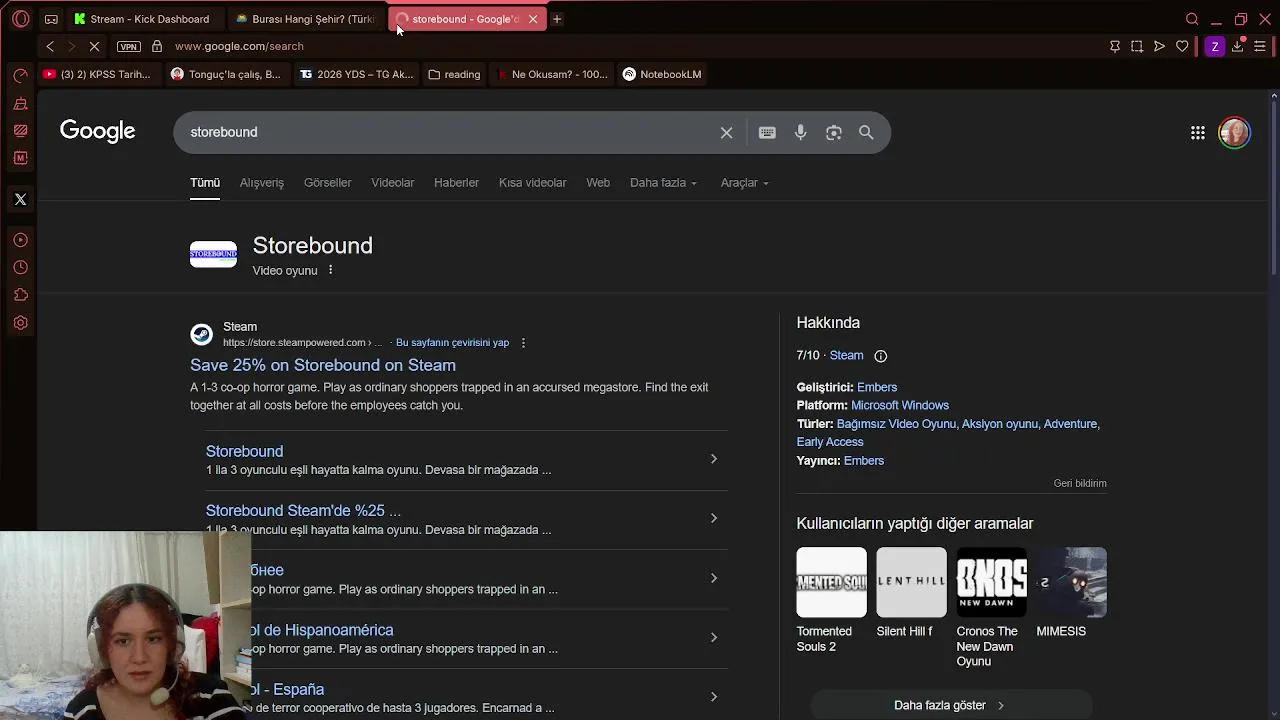Viewport: 1280px width, 720px height.
Task: Expand the Storebound sitelink chevron
Action: [713, 459]
